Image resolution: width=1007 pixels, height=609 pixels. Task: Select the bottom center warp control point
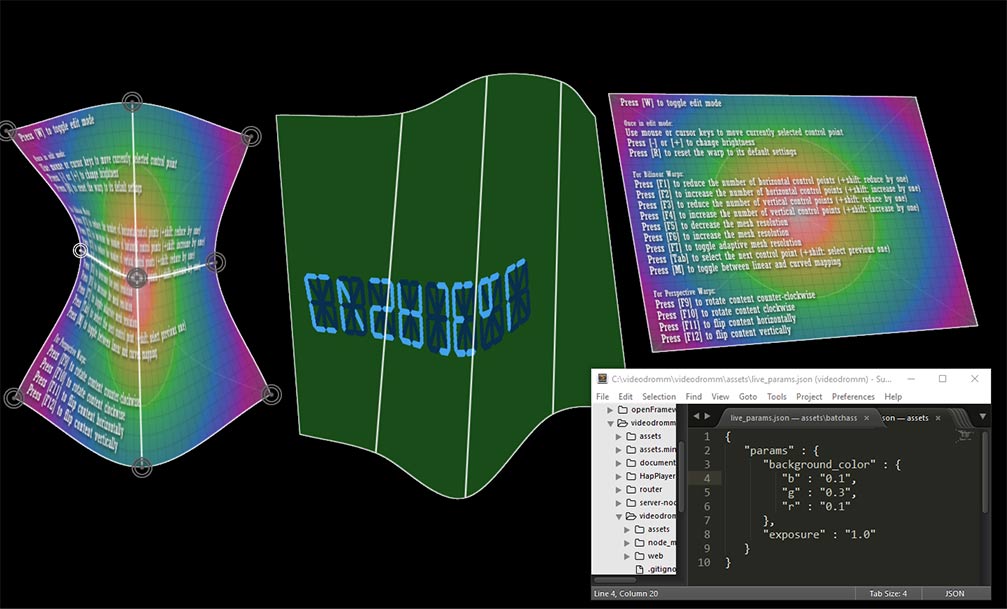point(142,466)
